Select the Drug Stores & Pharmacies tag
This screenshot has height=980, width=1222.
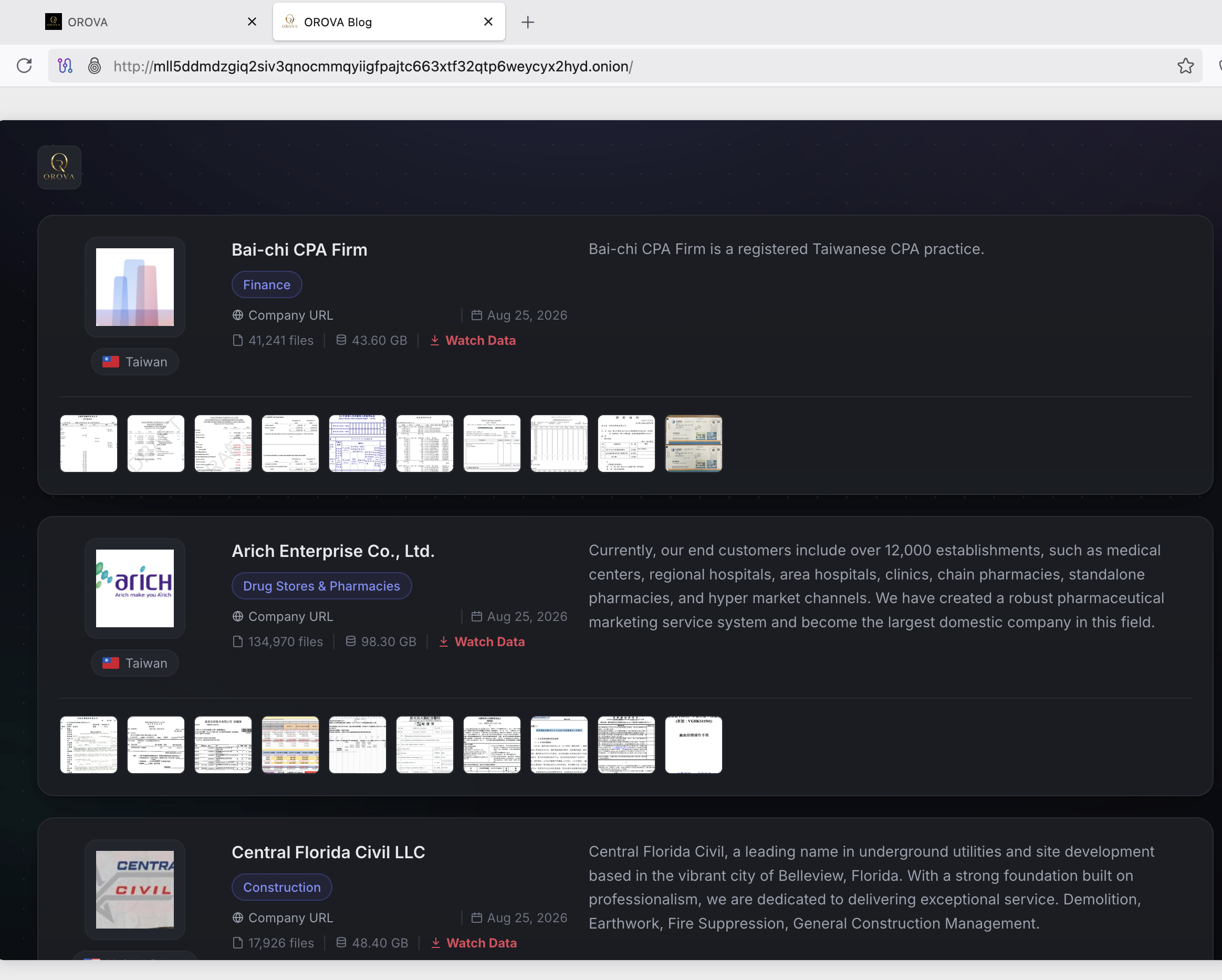[x=322, y=586]
